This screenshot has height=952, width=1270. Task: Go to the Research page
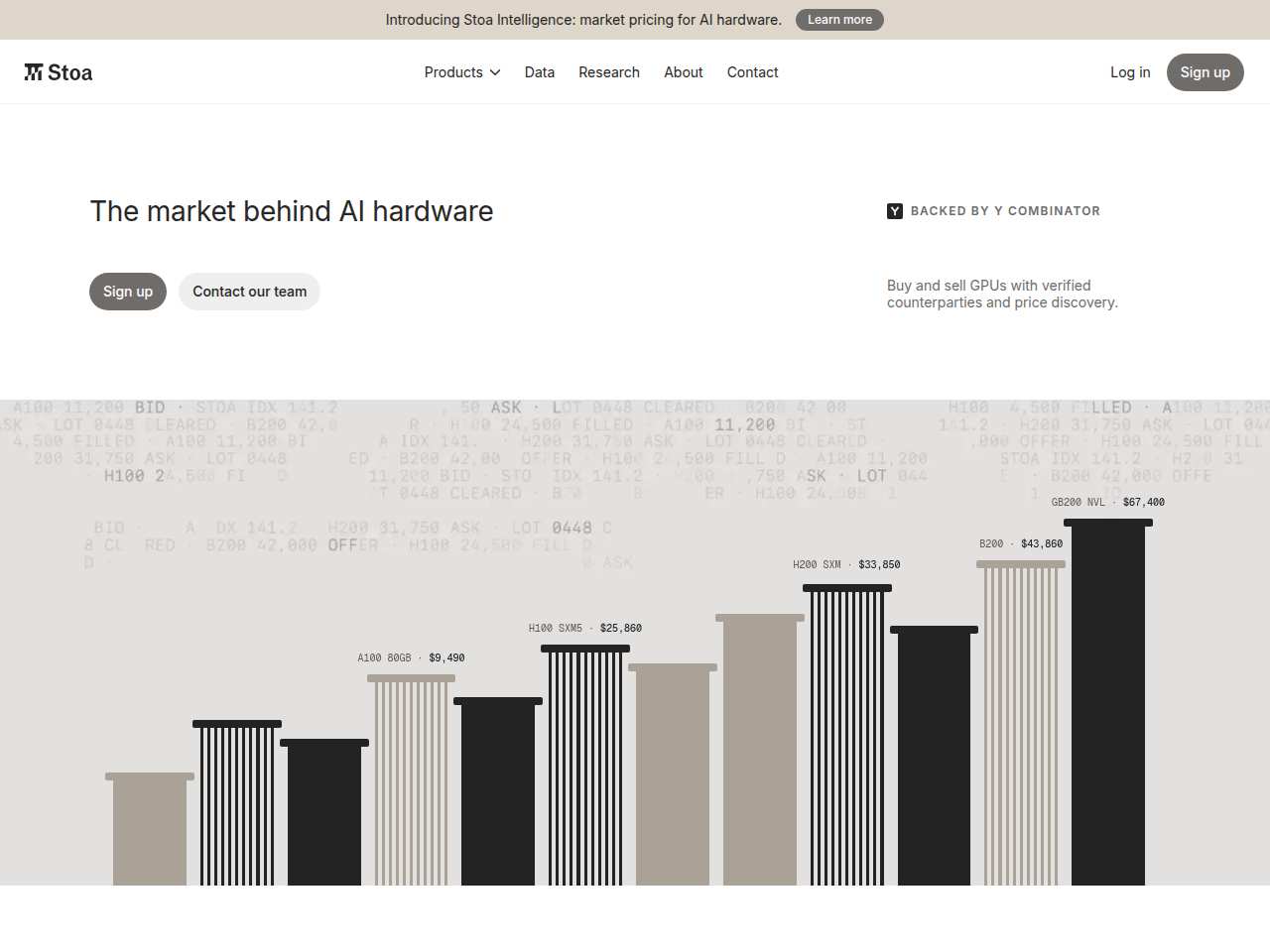609,72
